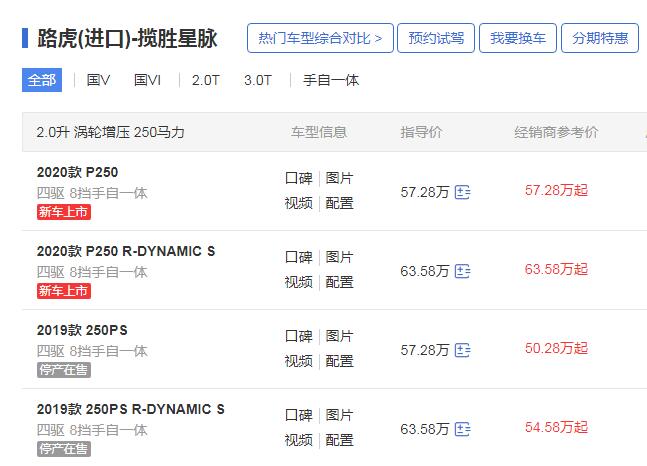Open 口碑 for 2020款 P250

(299, 178)
